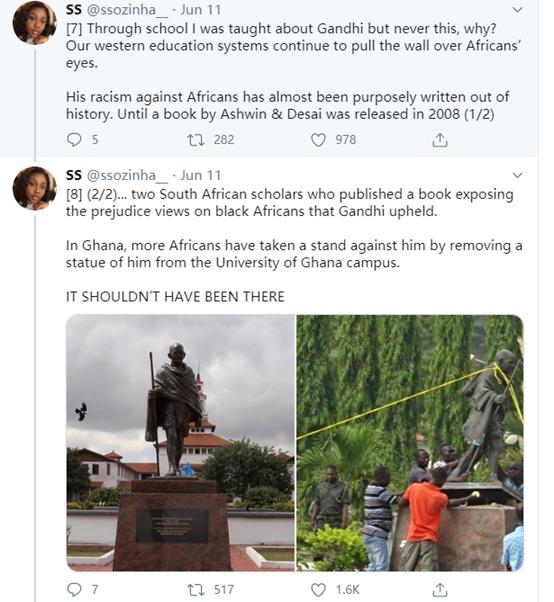Open the @ssozinha_ handle on tweet [7]
The height and width of the screenshot is (602, 554).
click(127, 10)
